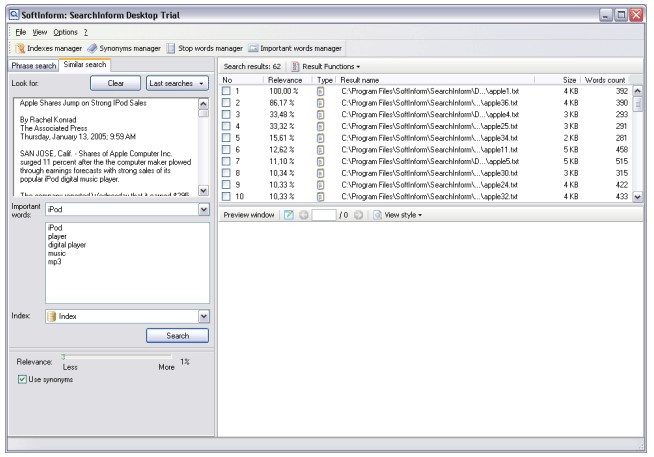Check the box for result 8
This screenshot has width=654, height=457.
pos(226,173)
